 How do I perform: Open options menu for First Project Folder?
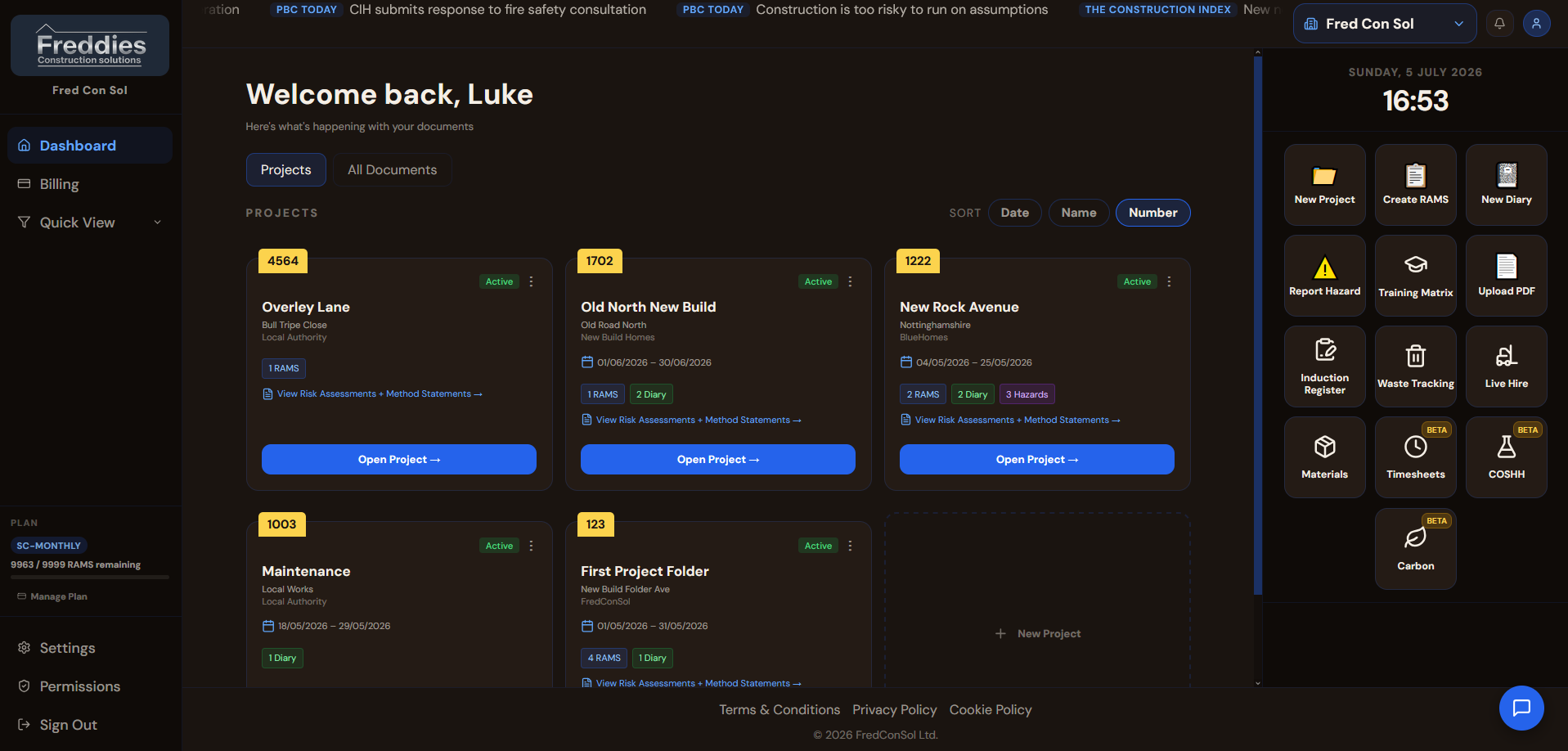[x=851, y=546]
